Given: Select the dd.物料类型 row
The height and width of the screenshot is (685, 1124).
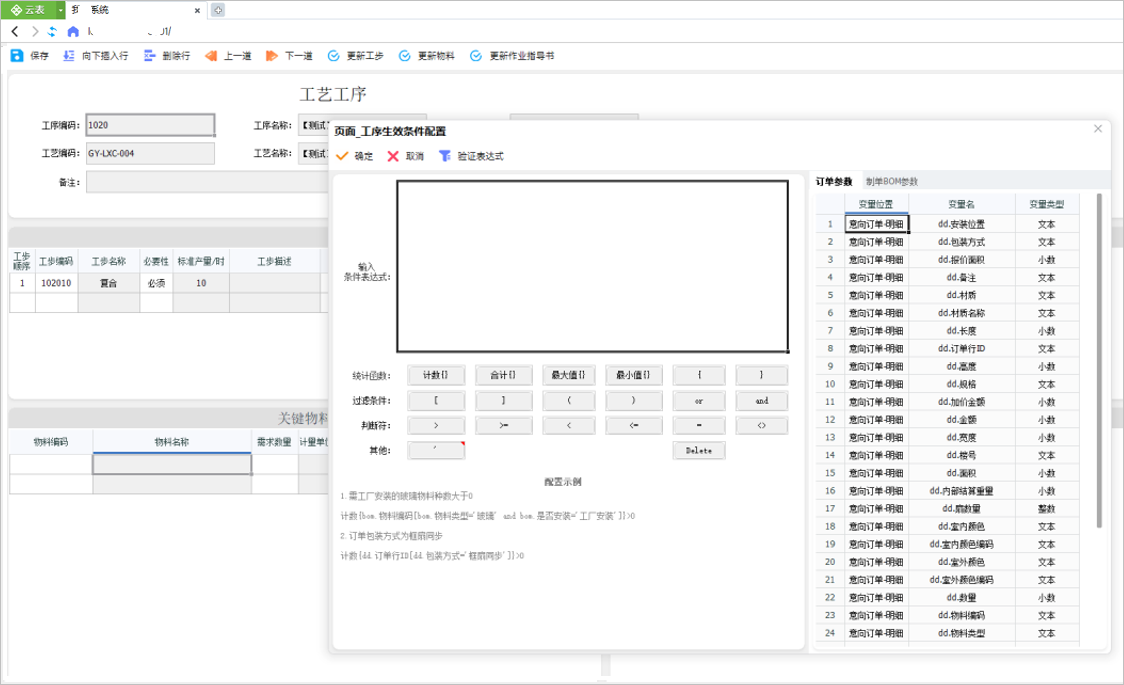Looking at the screenshot, I should pyautogui.click(x=948, y=633).
